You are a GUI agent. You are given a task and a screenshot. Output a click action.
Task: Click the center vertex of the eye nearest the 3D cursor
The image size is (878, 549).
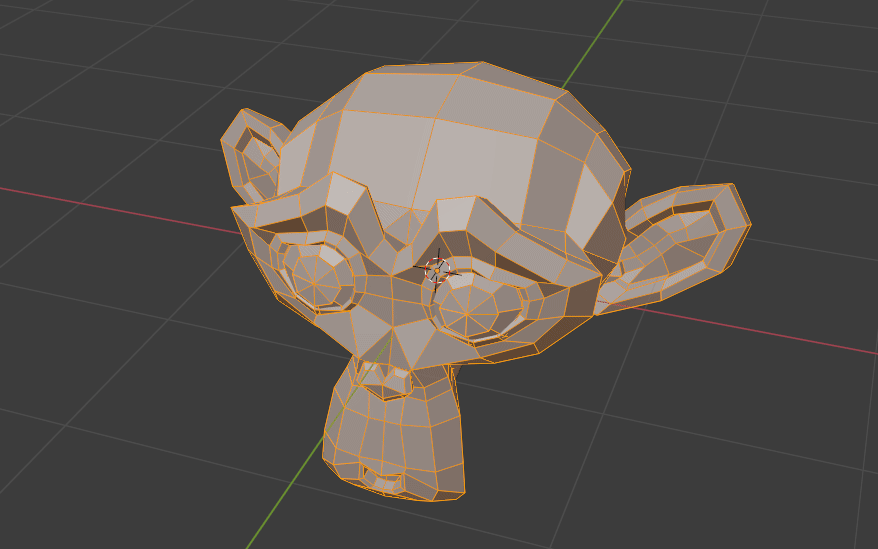(x=466, y=313)
